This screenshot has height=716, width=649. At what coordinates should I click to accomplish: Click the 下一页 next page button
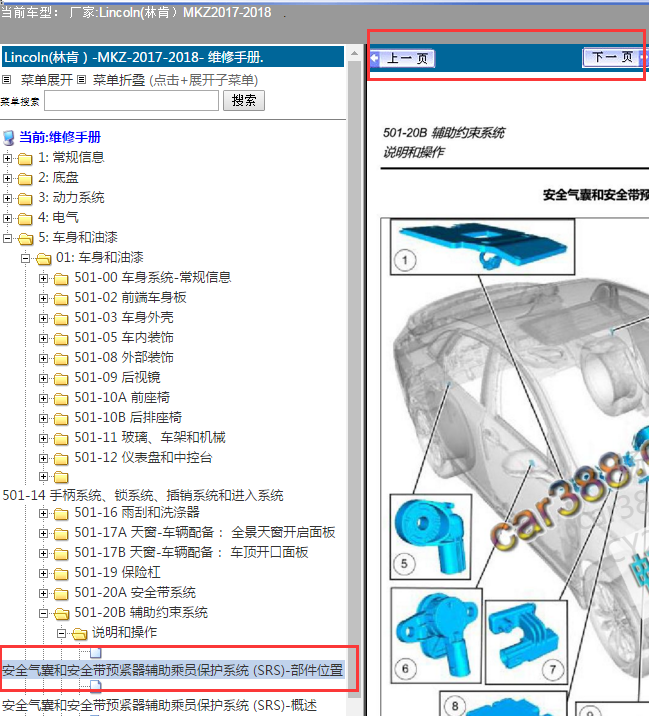615,58
